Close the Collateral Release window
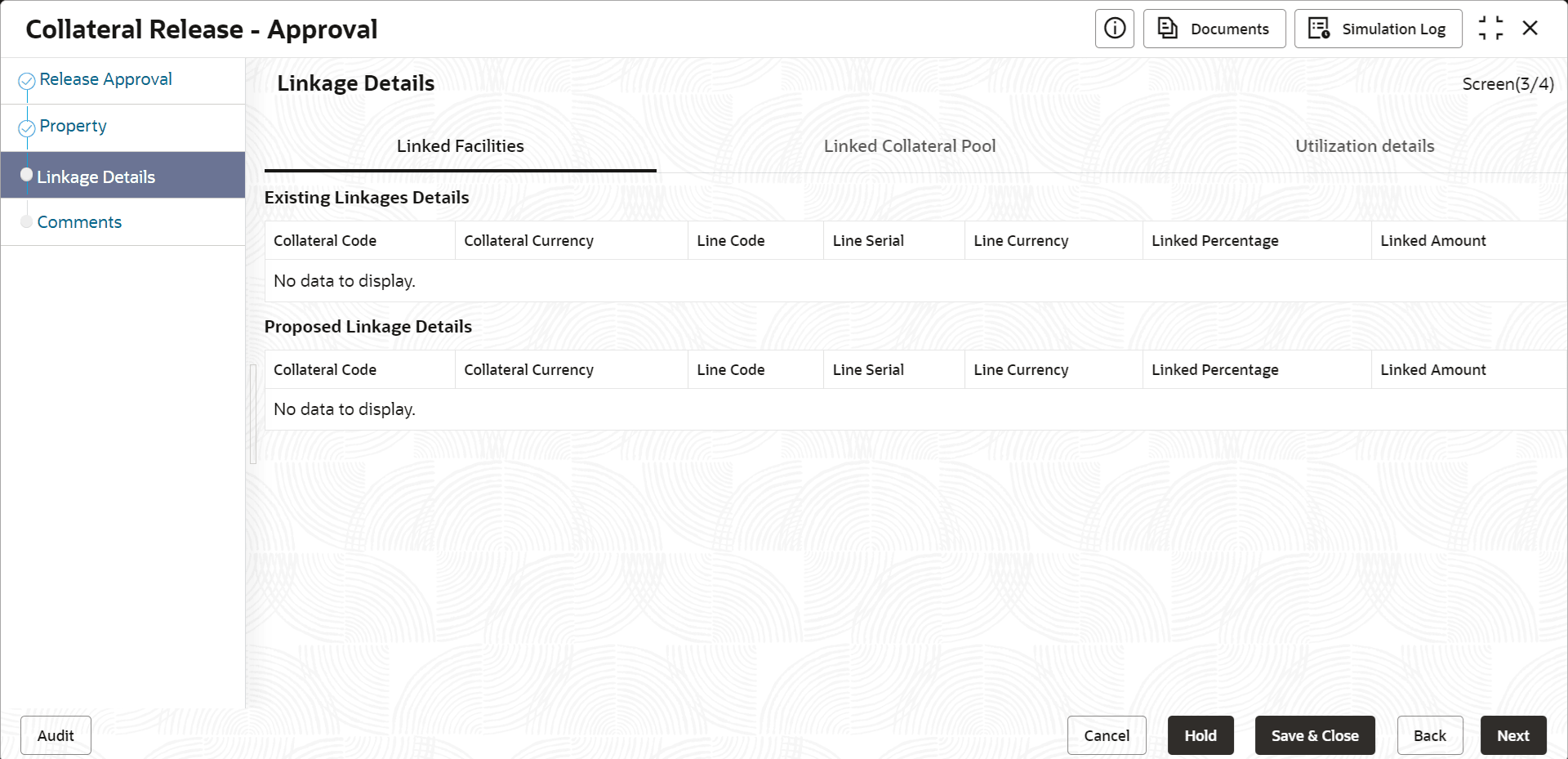The image size is (1568, 759). (x=1530, y=29)
